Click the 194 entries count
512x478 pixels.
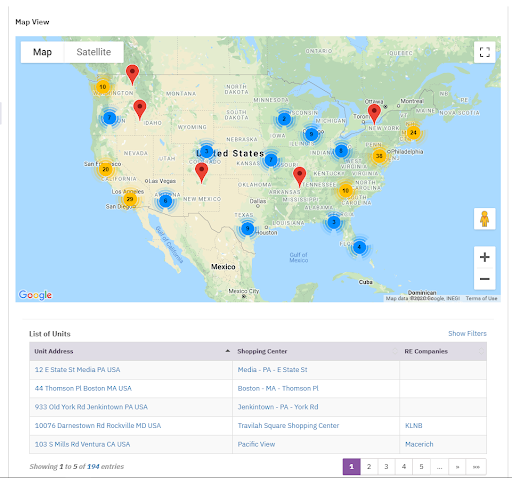(93, 467)
